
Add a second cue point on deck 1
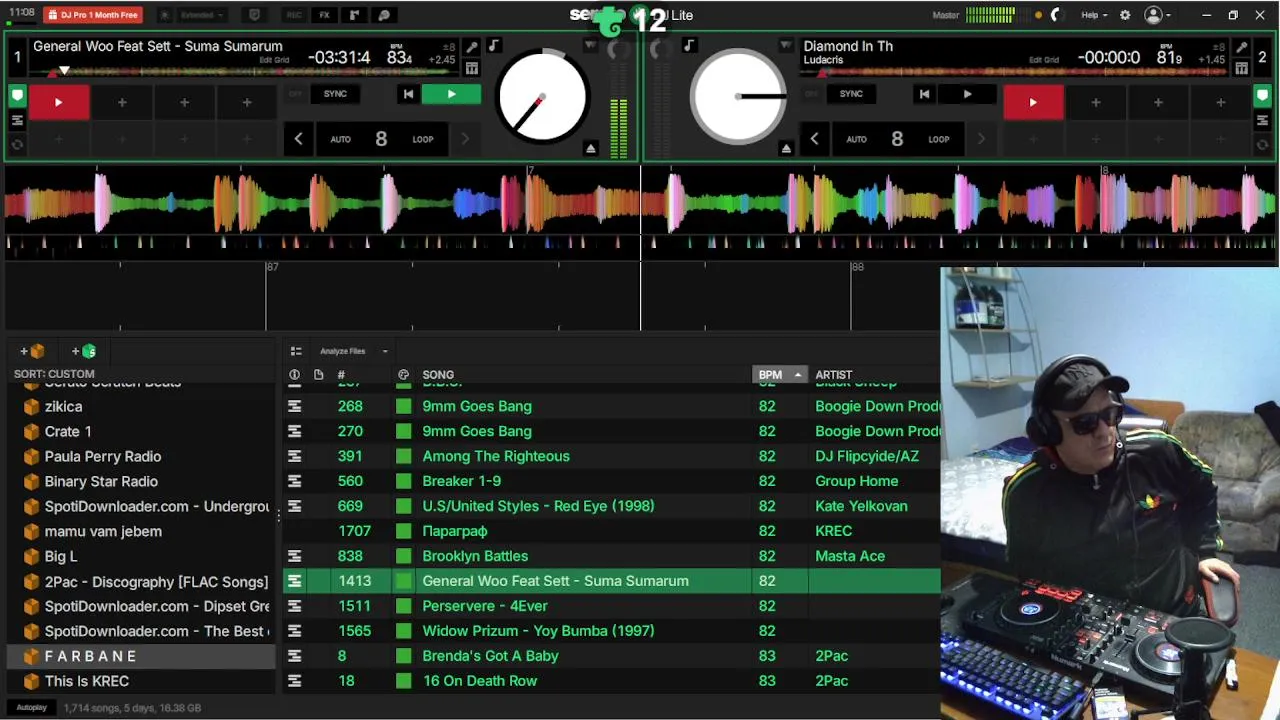pos(122,102)
